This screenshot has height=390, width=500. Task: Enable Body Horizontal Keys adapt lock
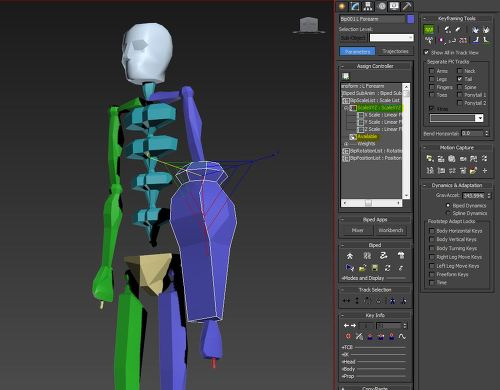pos(431,231)
